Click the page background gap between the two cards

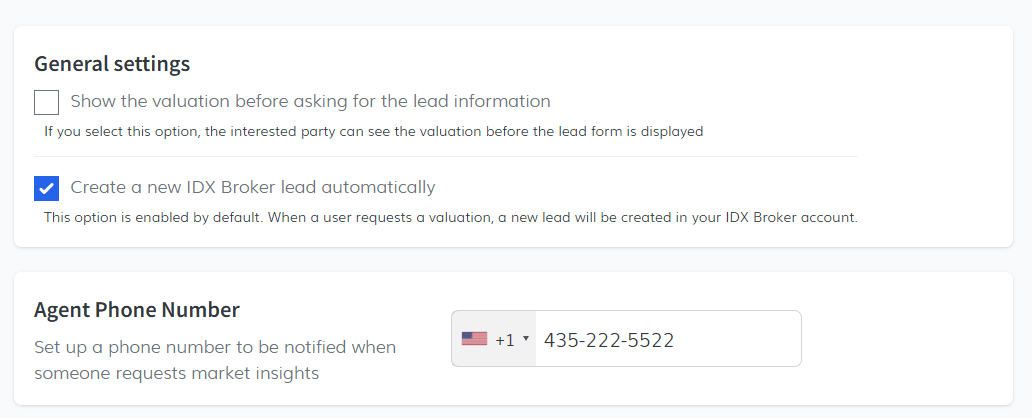[516, 259]
